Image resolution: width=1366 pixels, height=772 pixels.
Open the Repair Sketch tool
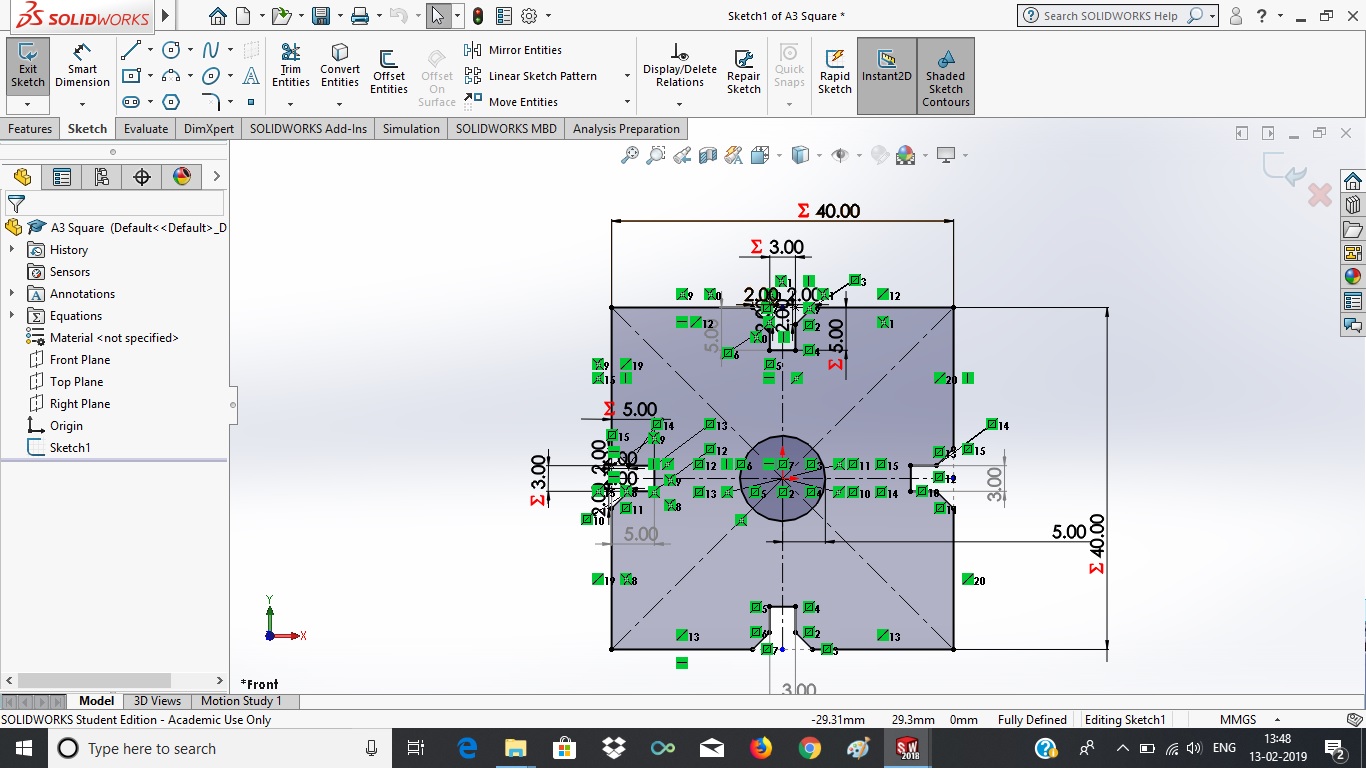743,72
